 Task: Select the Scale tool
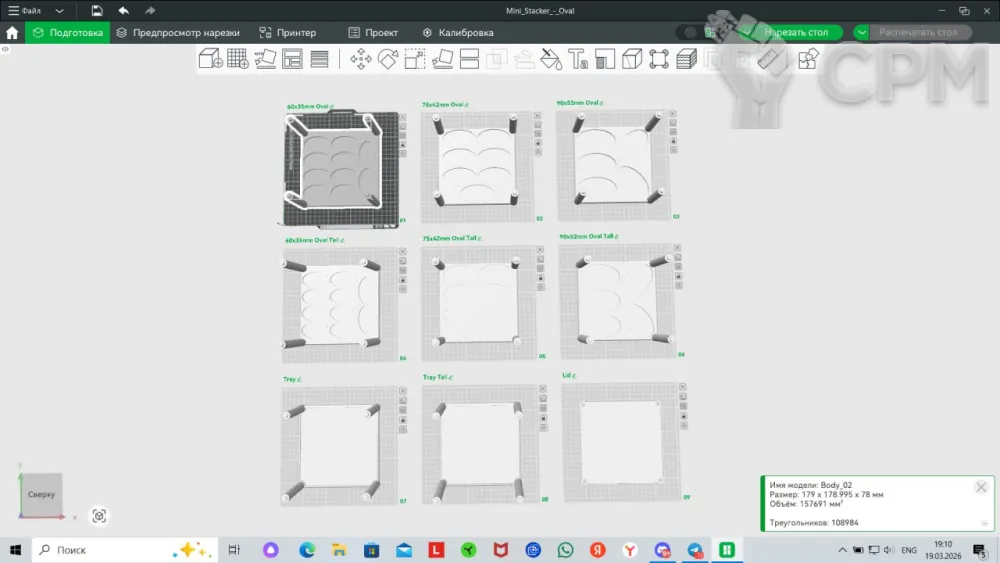(x=415, y=59)
